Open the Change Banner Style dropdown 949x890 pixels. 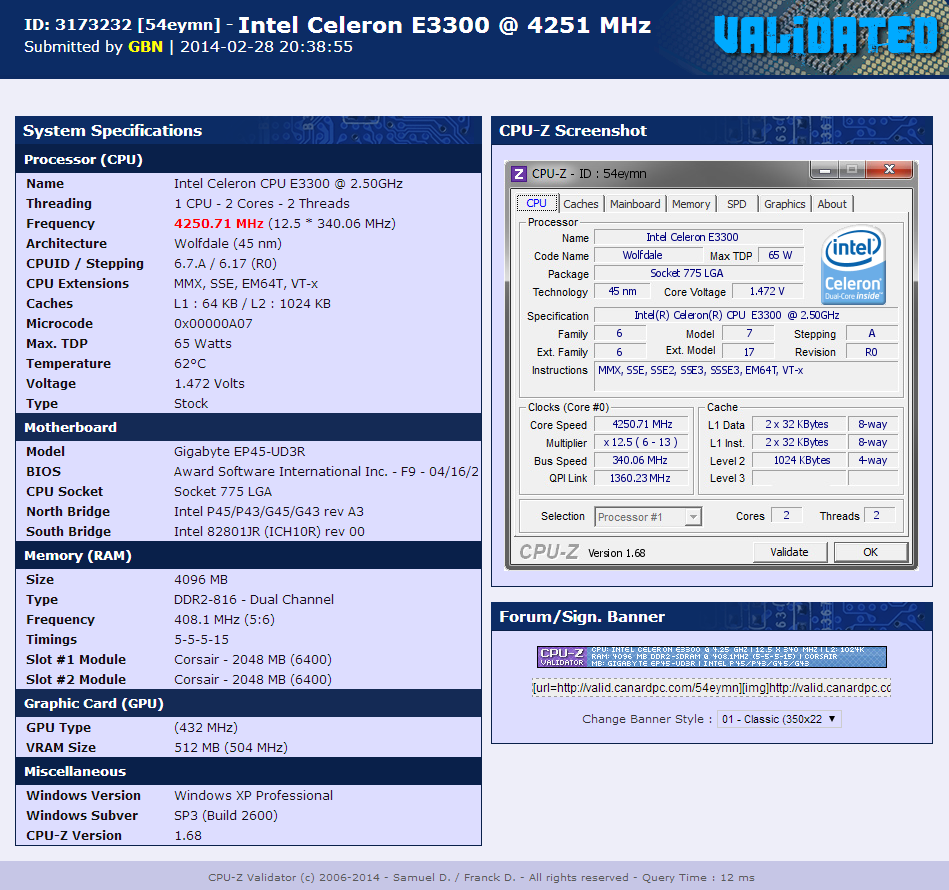[x=779, y=719]
